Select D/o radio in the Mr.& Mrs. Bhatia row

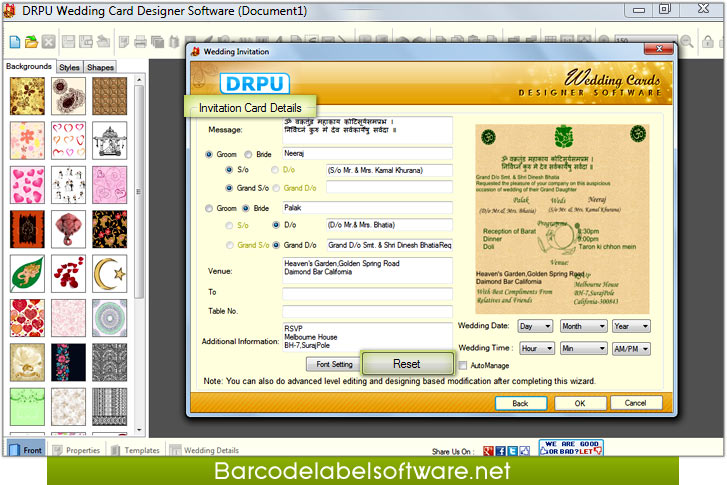point(276,225)
